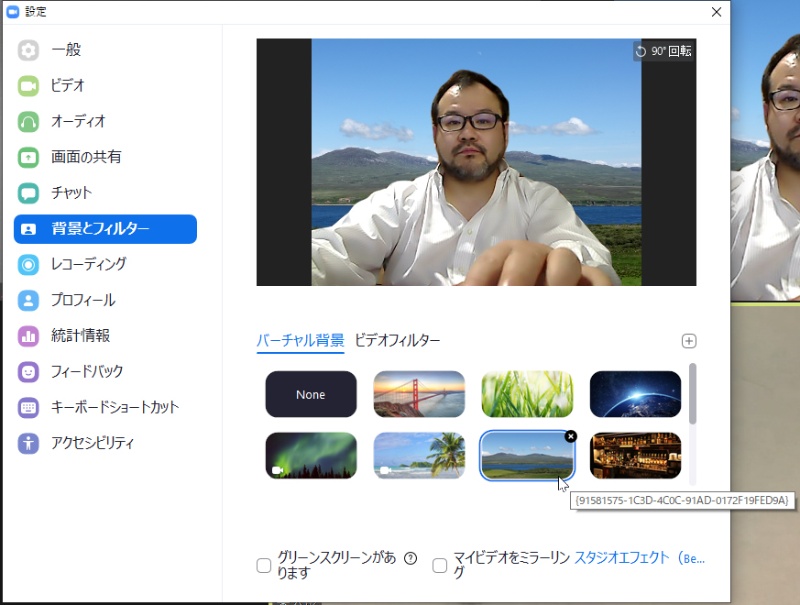Enable グリーンスクリーンがあります checkbox
The height and width of the screenshot is (605, 800).
tap(264, 565)
